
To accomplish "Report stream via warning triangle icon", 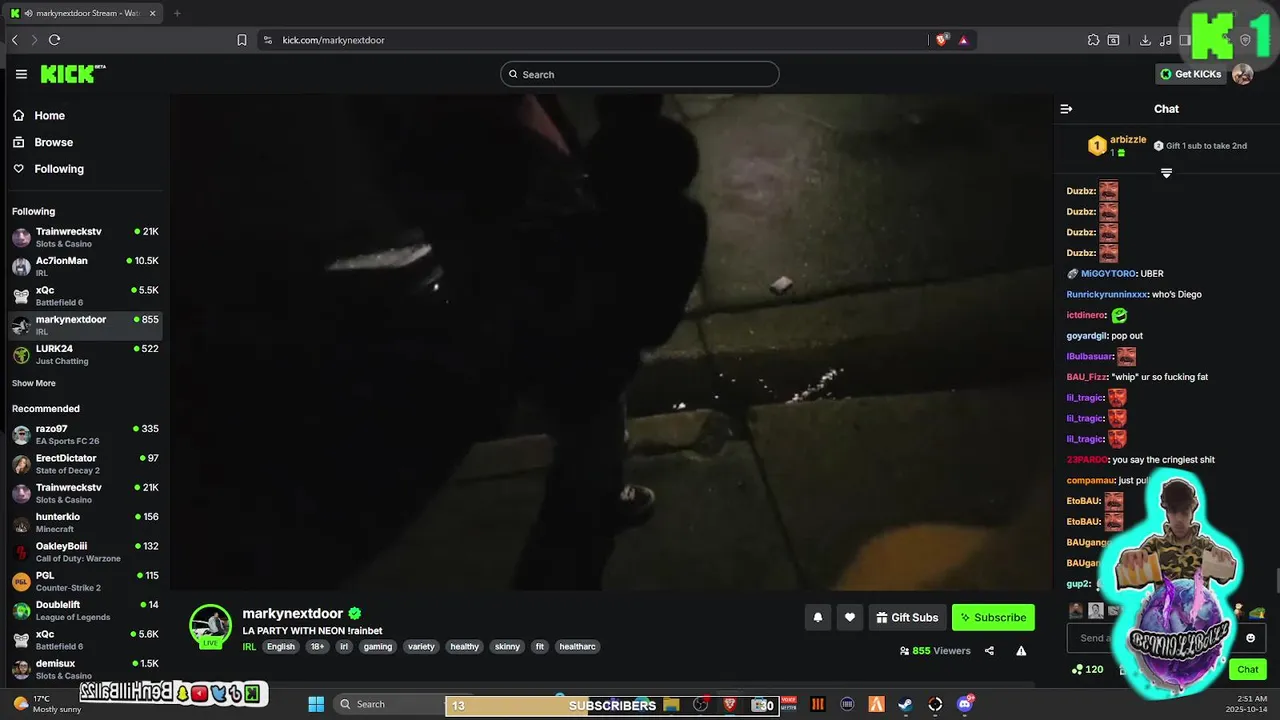I will [x=1021, y=650].
